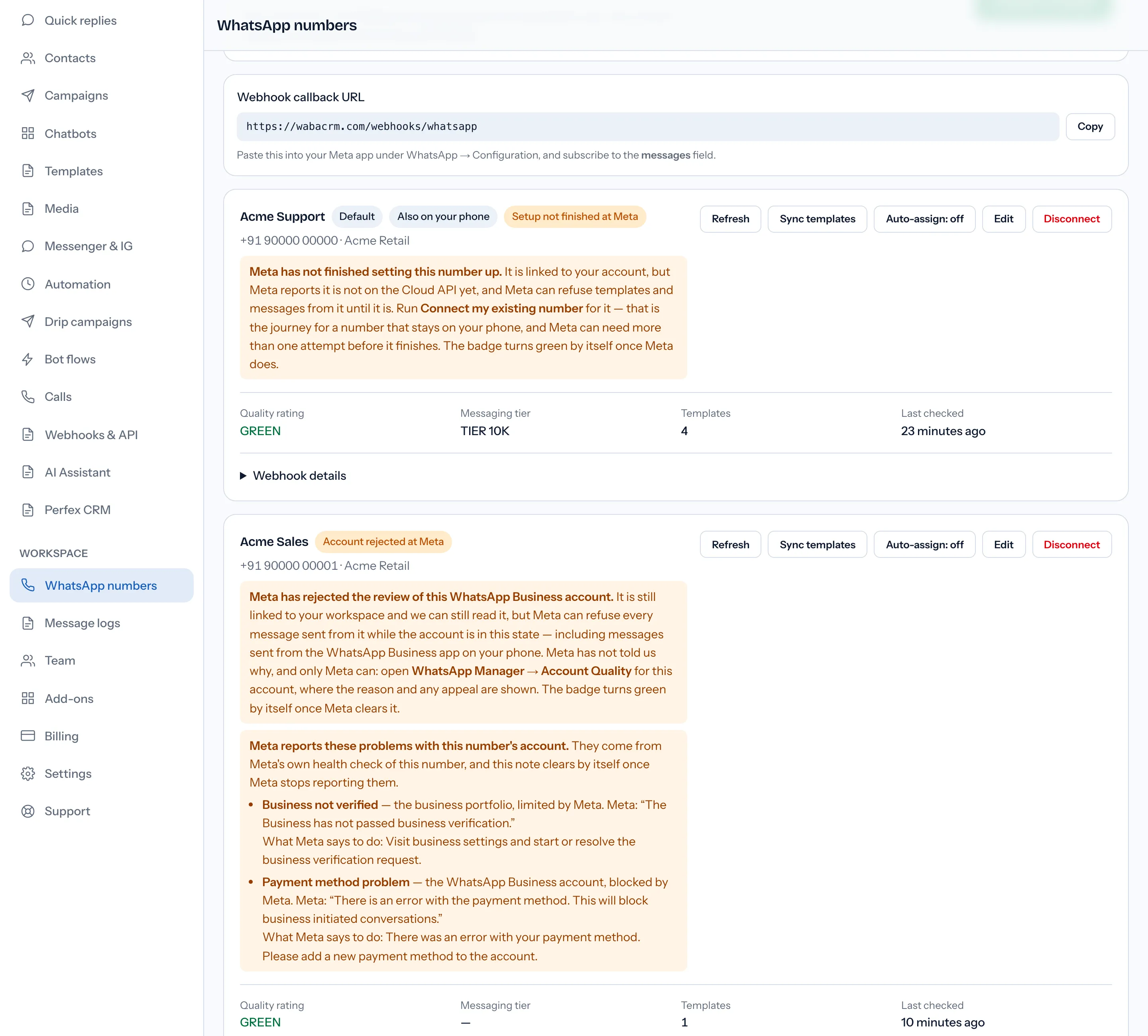Sync templates for Acme Support
This screenshot has width=1148, height=1036.
click(x=817, y=219)
